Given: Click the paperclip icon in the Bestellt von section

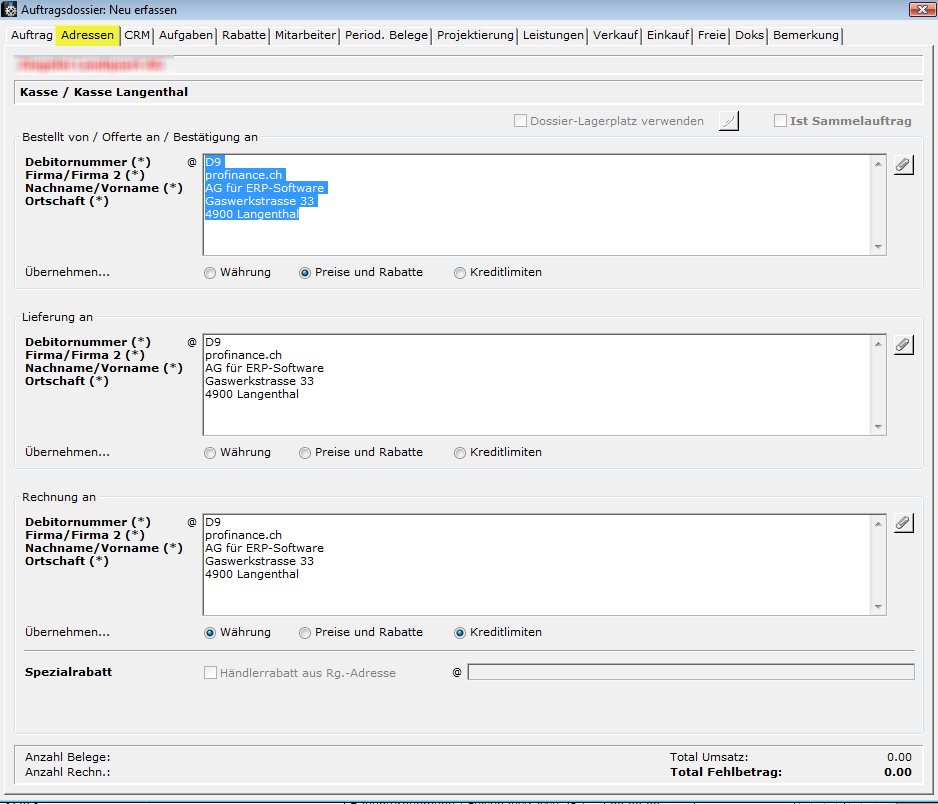Looking at the screenshot, I should coord(903,165).
